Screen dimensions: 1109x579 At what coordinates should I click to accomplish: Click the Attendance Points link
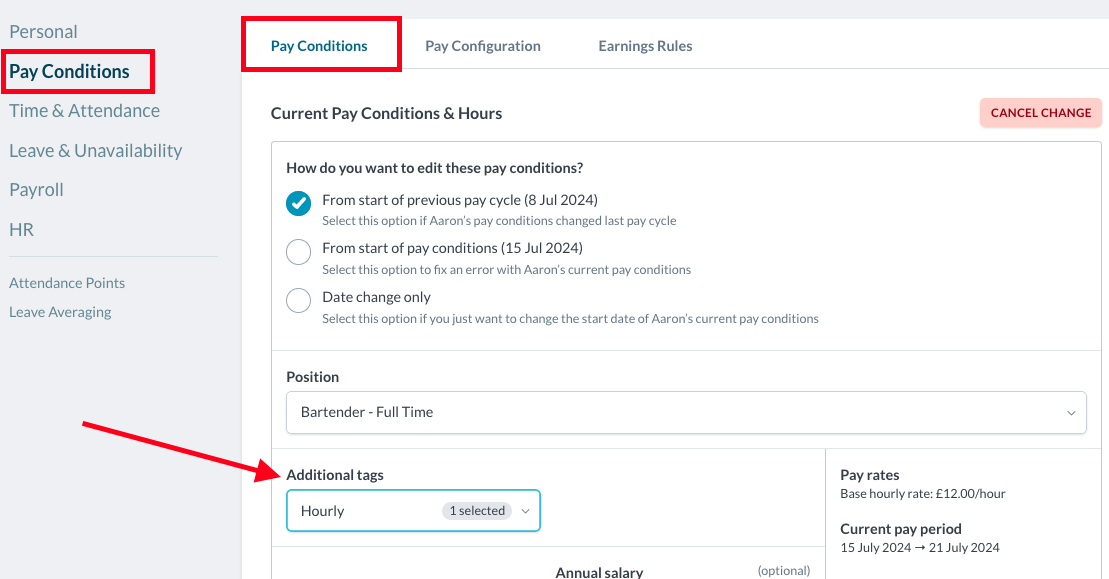[67, 283]
